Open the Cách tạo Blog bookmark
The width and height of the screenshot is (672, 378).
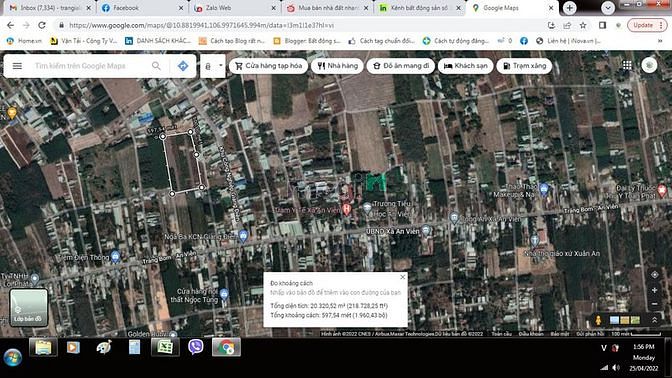[x=232, y=41]
